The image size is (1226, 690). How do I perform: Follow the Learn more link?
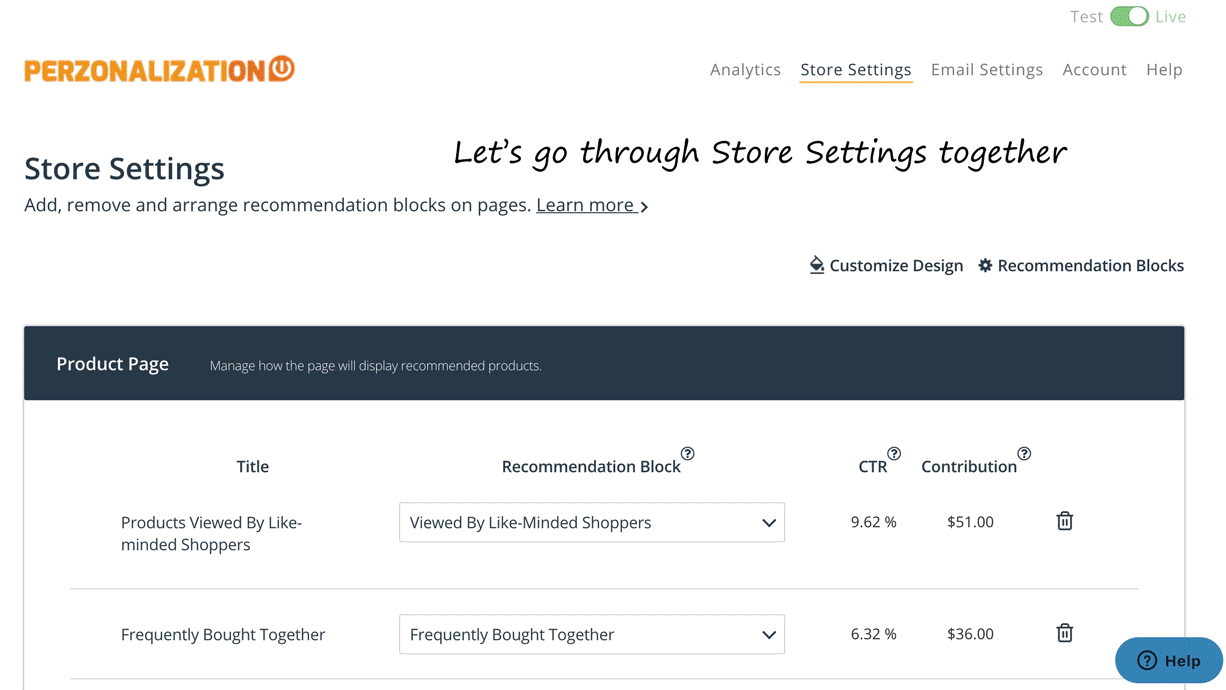tap(592, 205)
